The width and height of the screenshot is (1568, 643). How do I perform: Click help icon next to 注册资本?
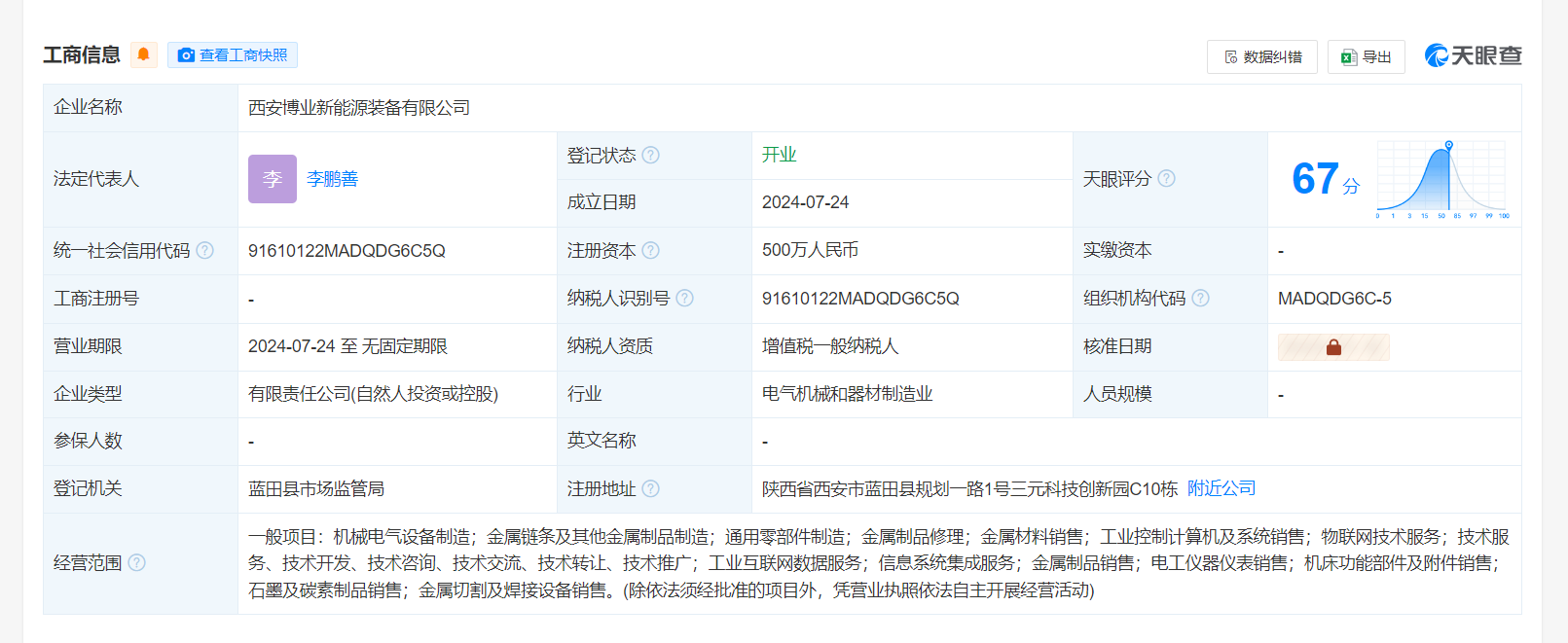[x=651, y=251]
